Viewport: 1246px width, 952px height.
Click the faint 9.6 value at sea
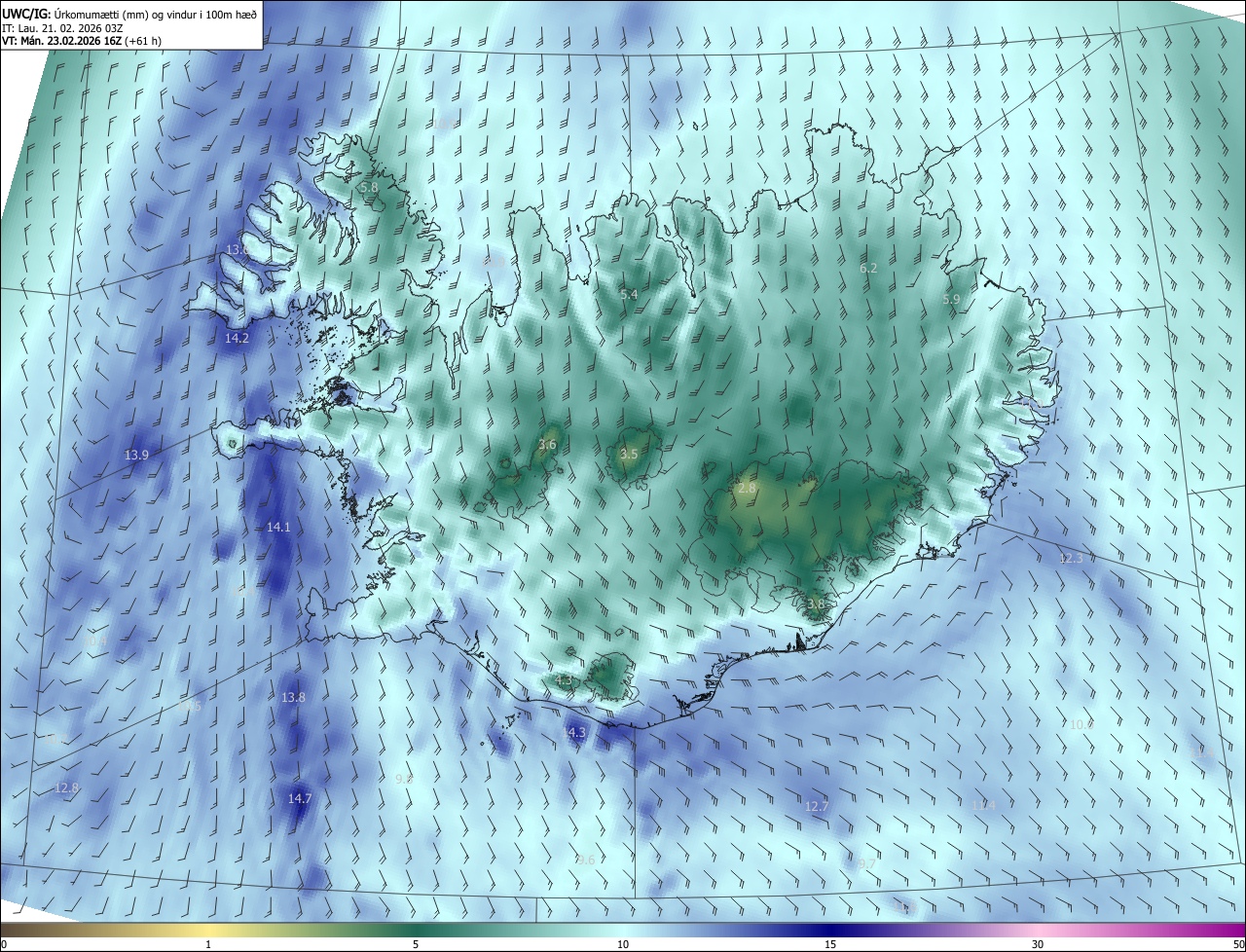point(585,860)
